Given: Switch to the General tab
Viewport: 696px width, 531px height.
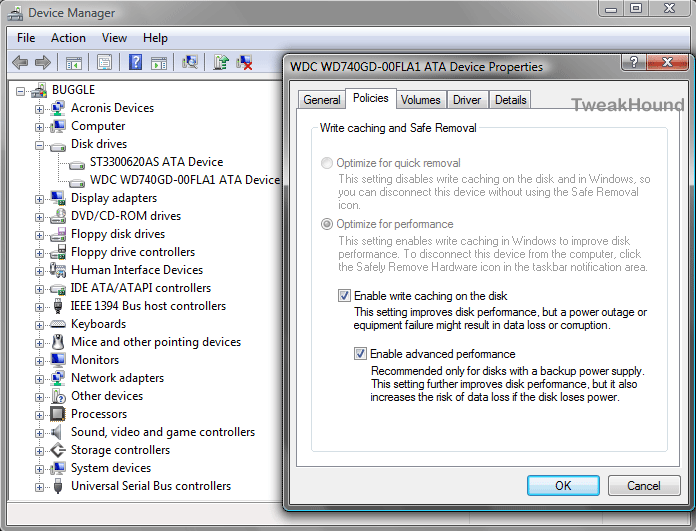Looking at the screenshot, I should pos(322,100).
